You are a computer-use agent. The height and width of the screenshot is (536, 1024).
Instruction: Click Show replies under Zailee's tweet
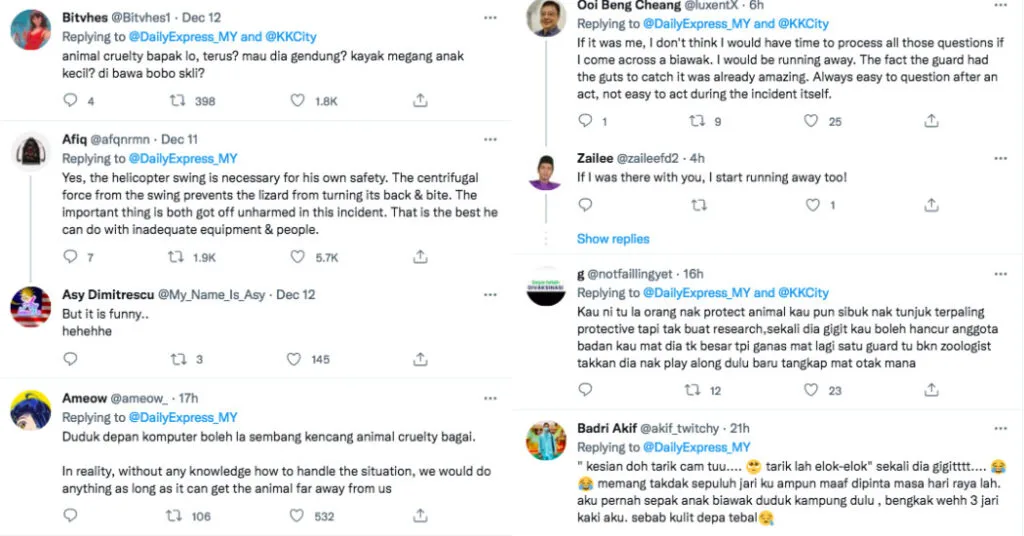coord(613,239)
